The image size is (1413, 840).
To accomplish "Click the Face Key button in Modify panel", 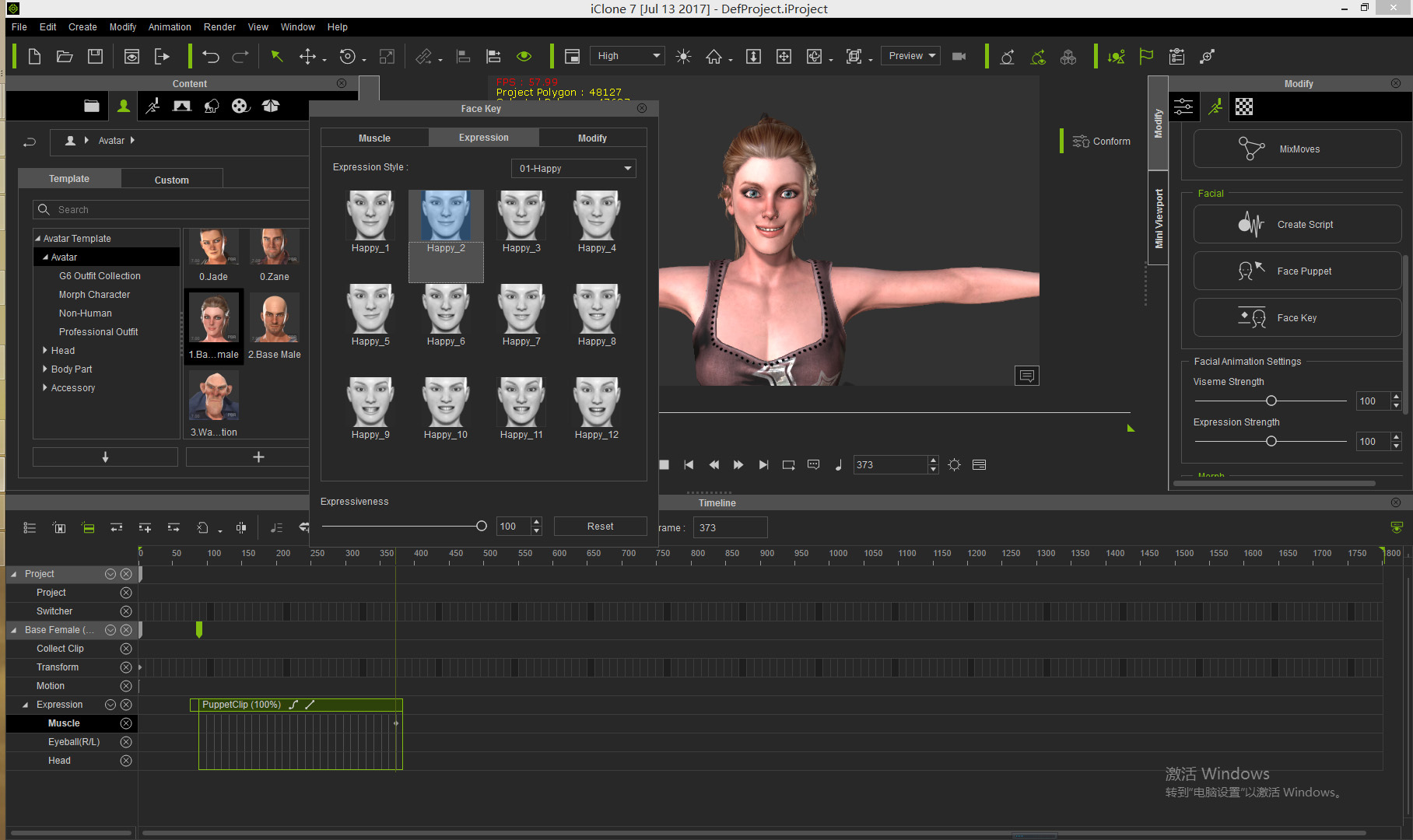I will (x=1297, y=317).
